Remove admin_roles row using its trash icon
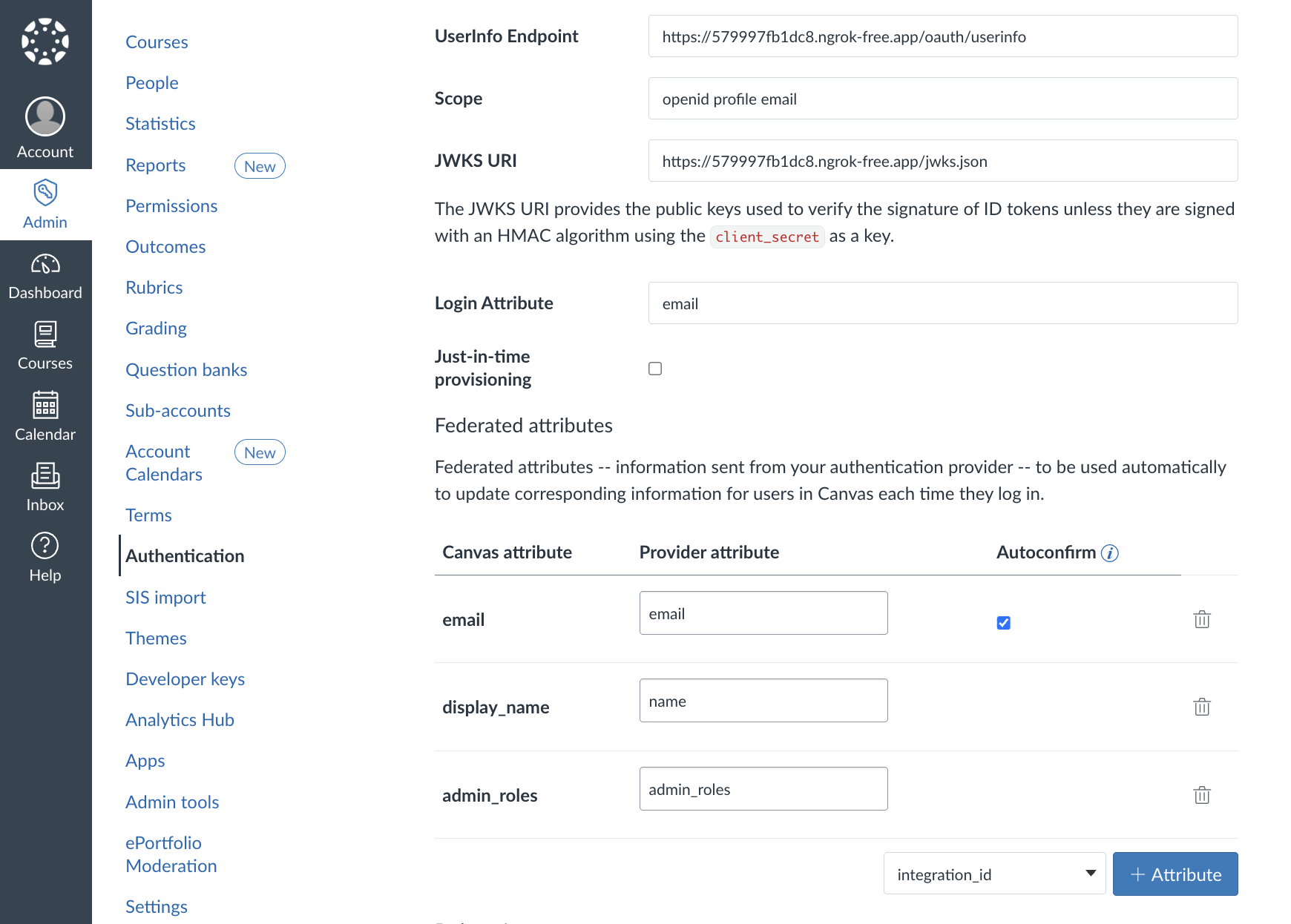The height and width of the screenshot is (924, 1291). (1202, 795)
